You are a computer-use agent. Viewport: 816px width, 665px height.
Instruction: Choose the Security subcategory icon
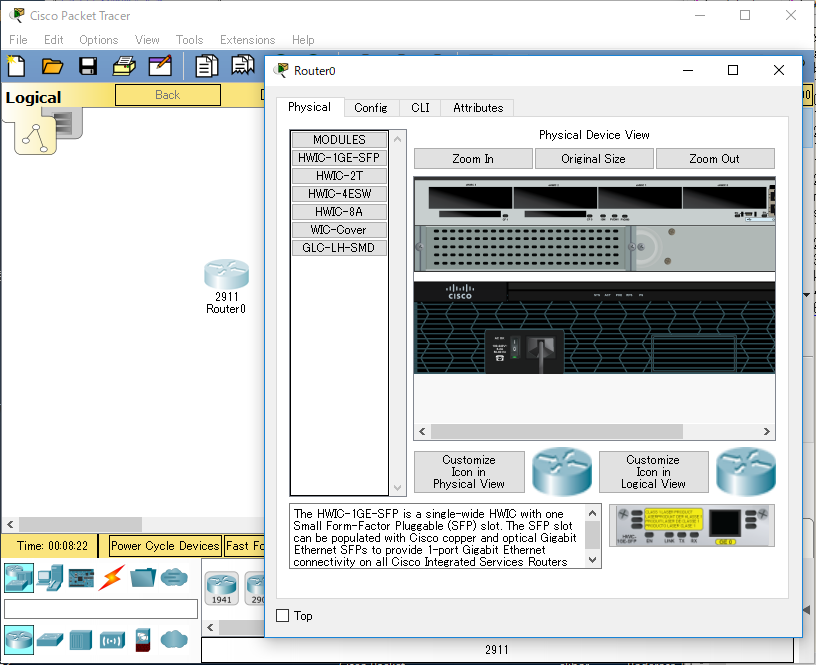(143, 640)
